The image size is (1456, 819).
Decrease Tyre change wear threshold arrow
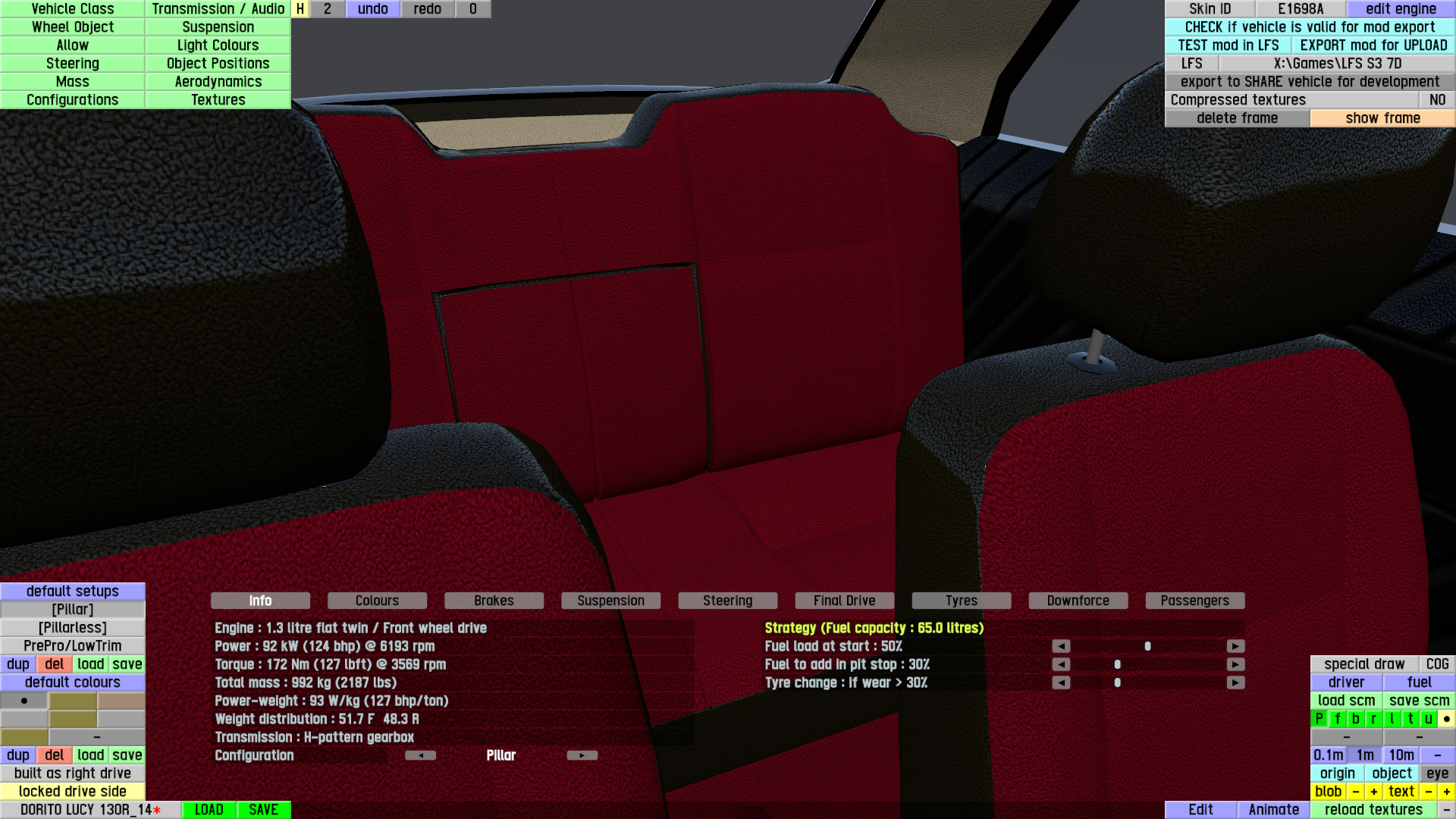point(1061,682)
